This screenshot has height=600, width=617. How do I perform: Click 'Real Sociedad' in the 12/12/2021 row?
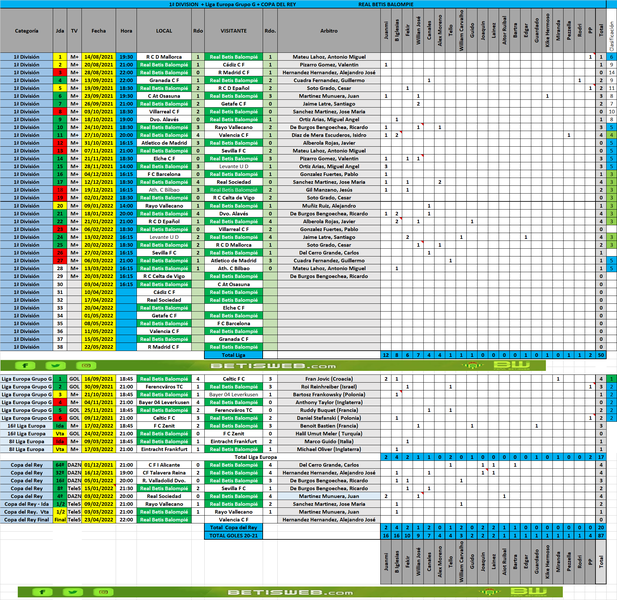click(234, 182)
